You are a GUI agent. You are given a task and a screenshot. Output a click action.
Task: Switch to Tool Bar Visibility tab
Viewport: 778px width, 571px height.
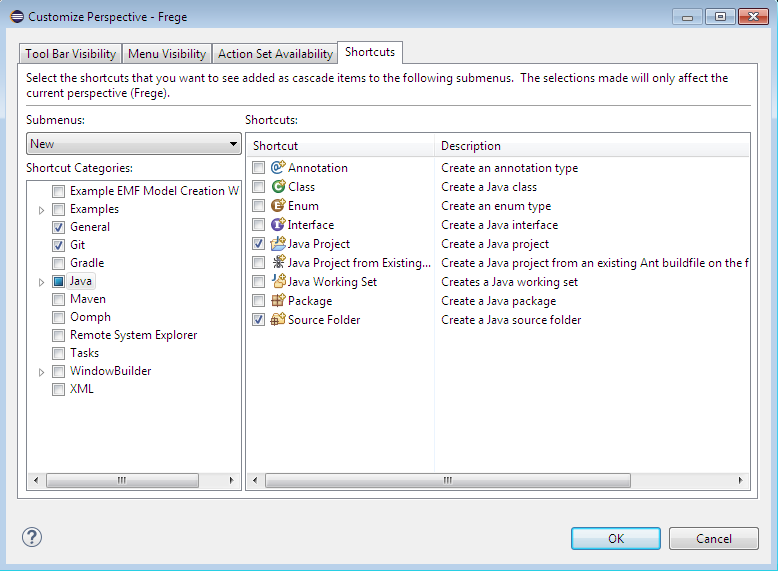tap(70, 54)
